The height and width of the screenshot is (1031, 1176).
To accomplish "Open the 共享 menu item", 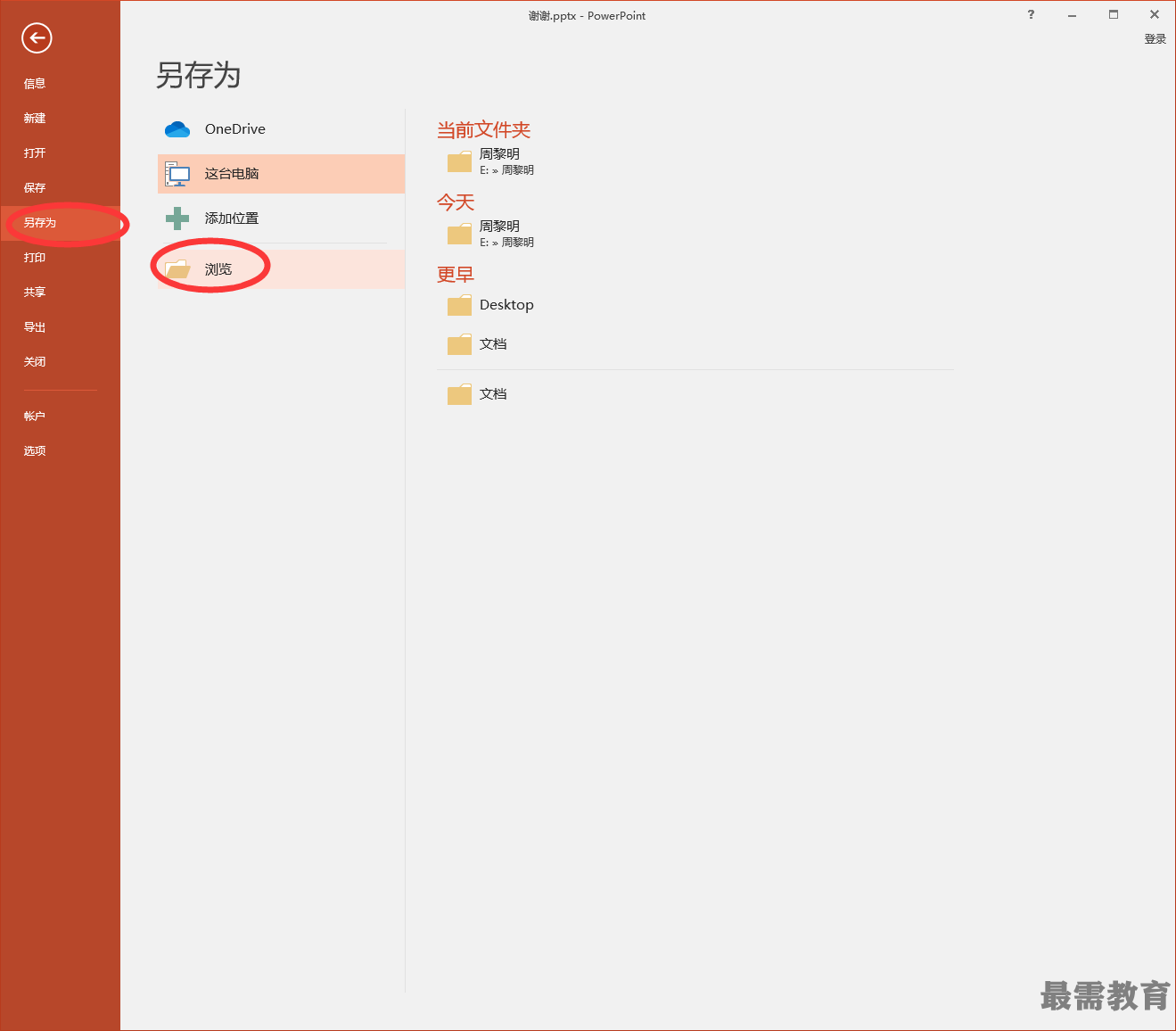I will click(x=61, y=293).
